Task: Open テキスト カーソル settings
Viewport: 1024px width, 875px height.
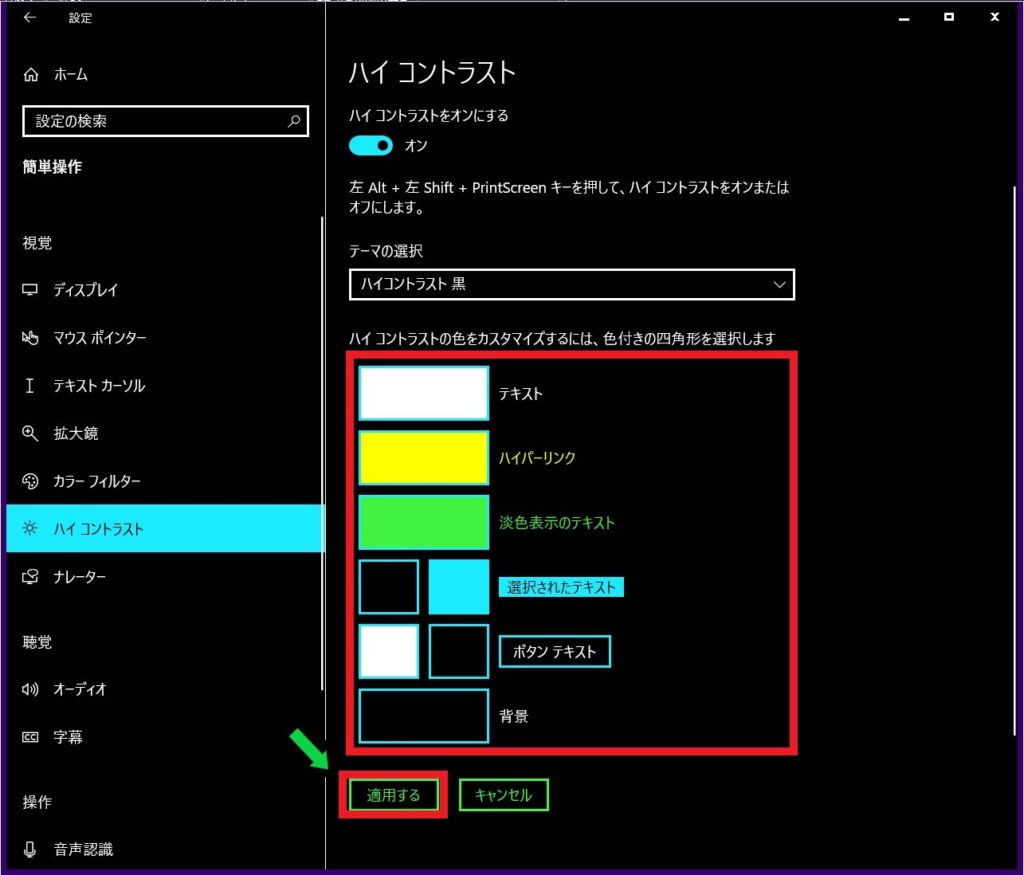Action: (x=165, y=385)
